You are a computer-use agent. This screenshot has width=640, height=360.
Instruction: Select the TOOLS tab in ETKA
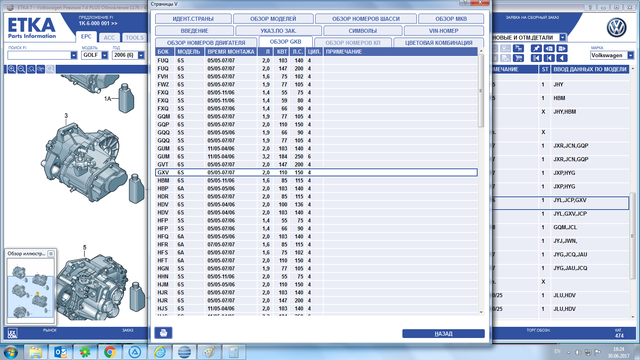click(x=134, y=38)
